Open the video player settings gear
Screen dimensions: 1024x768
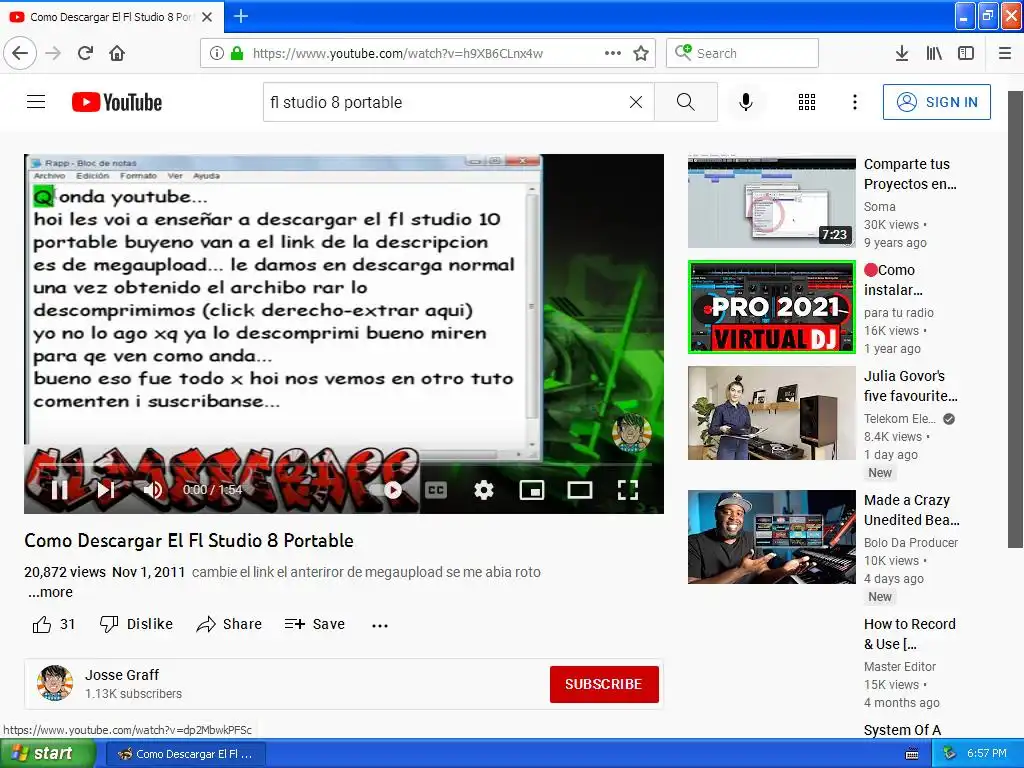[484, 490]
